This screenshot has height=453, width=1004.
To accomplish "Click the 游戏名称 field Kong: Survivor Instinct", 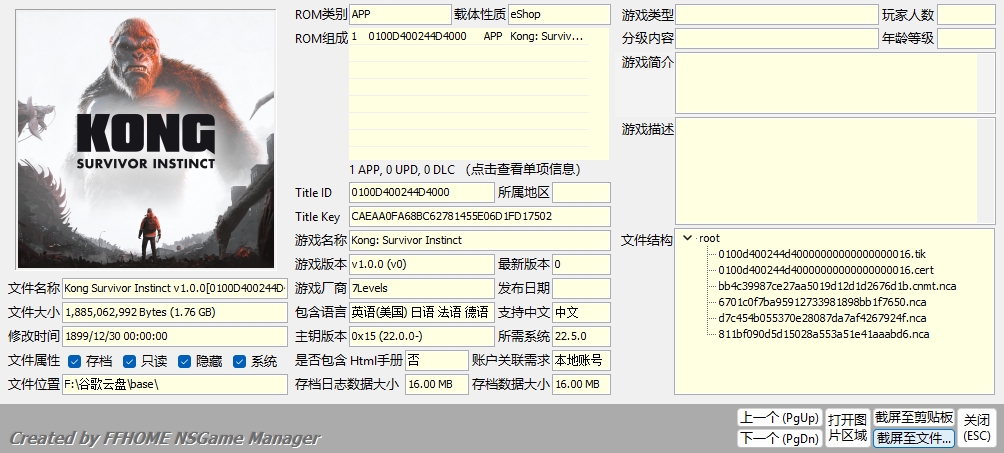I will coord(480,240).
